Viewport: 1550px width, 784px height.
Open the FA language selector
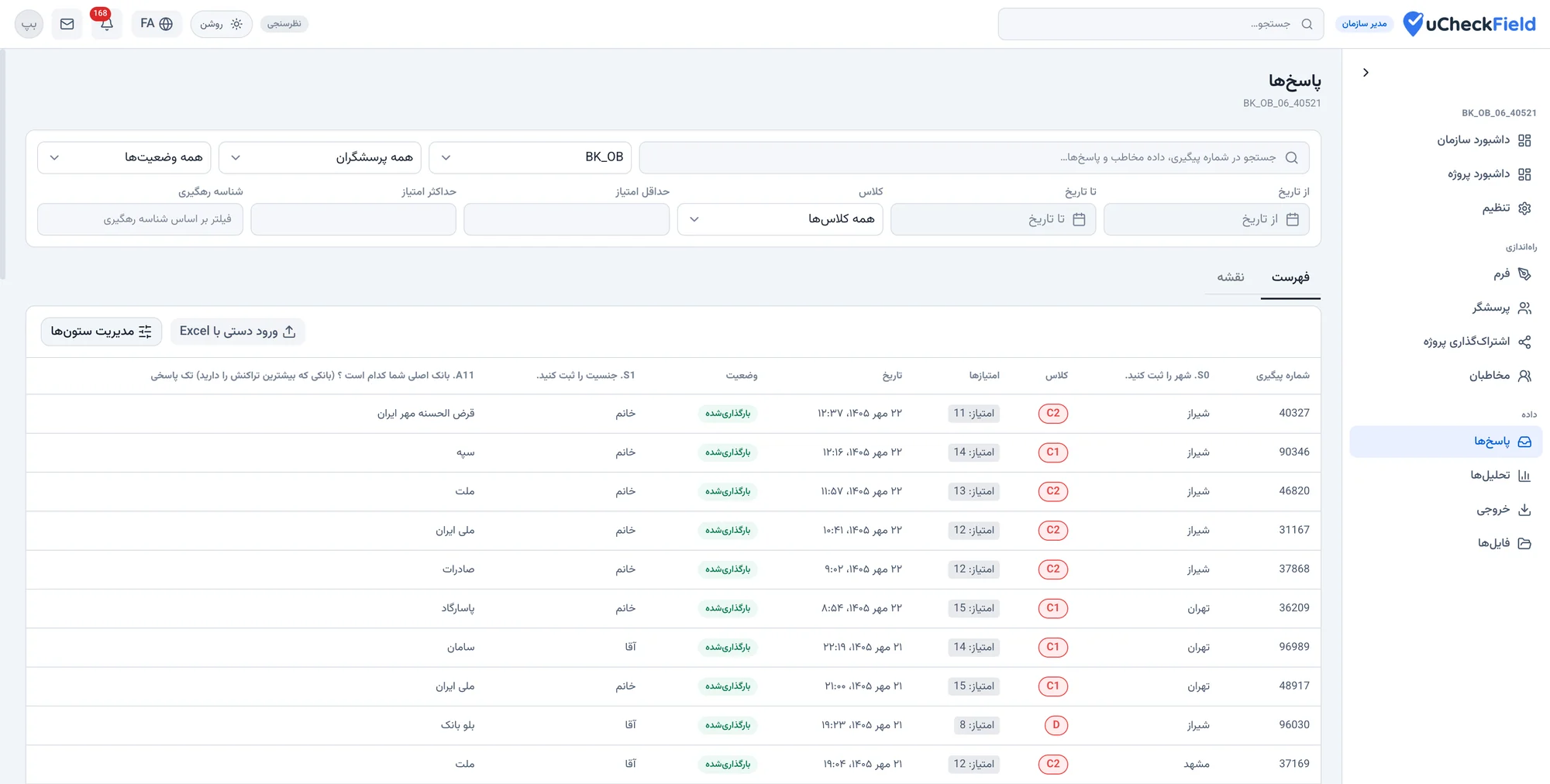point(157,24)
